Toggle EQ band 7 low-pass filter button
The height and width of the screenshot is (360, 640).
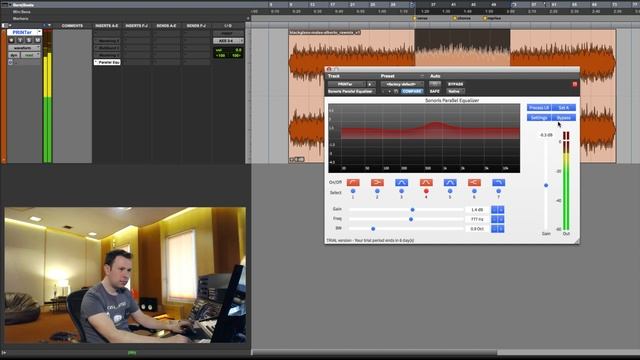point(498,182)
